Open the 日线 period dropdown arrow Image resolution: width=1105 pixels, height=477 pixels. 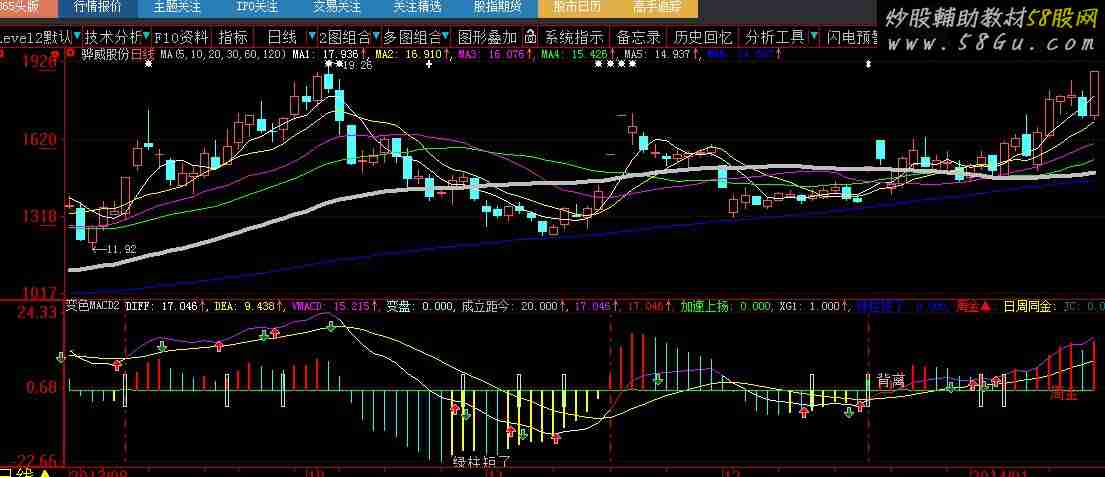[x=311, y=35]
